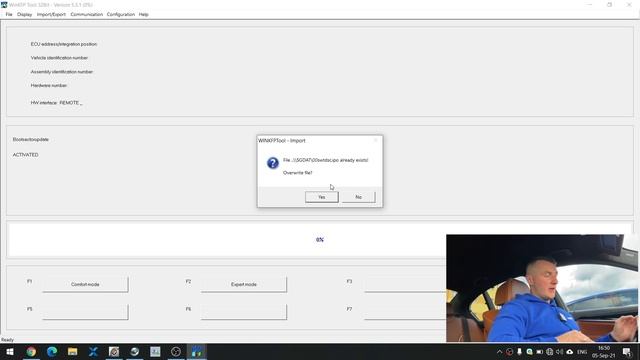Click the ENG language indicator
Screen dimensions: 640x360
582,351
